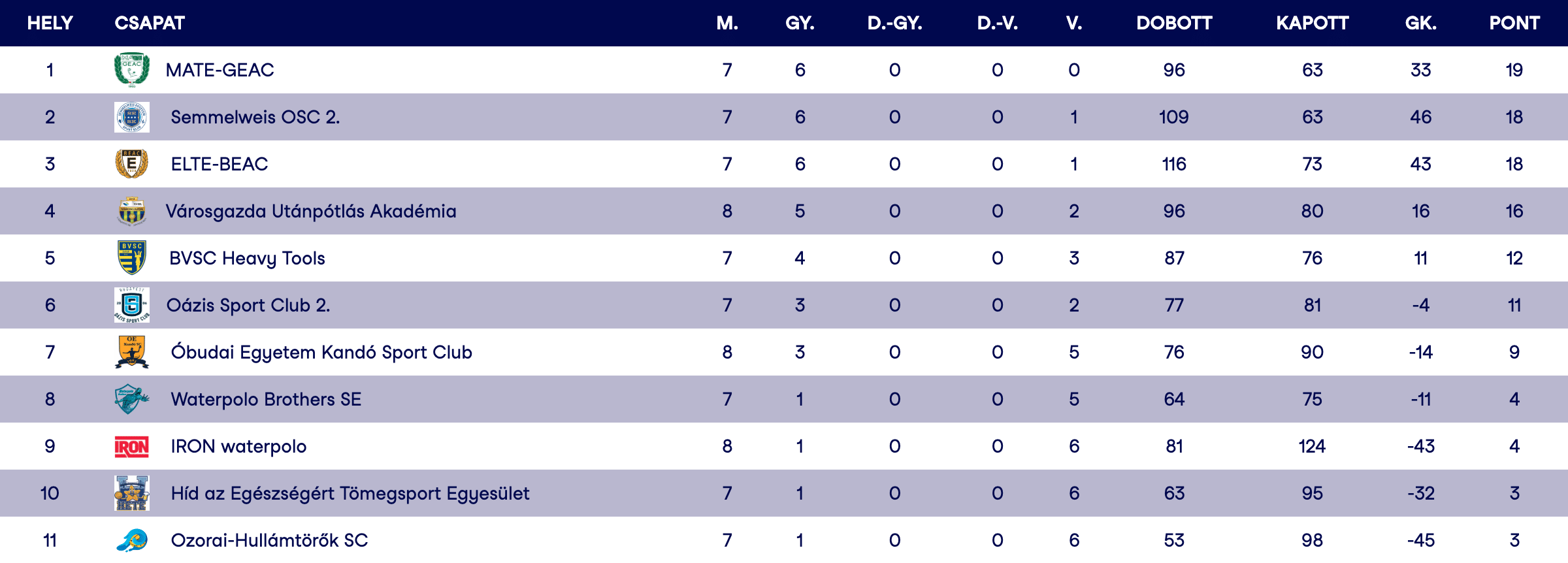
Task: Click Városgazda Utánpótlás Akadémia logo
Action: point(132,211)
